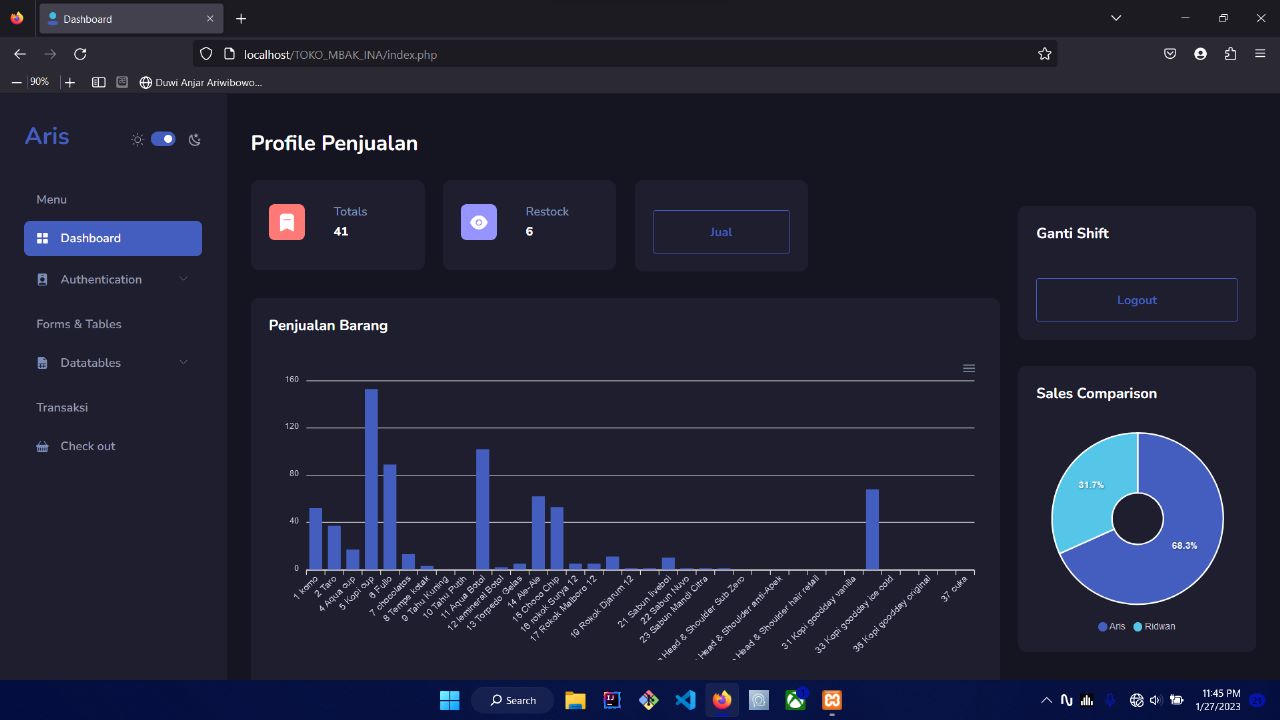
Task: Toggle the dark mode switch
Action: 163,139
